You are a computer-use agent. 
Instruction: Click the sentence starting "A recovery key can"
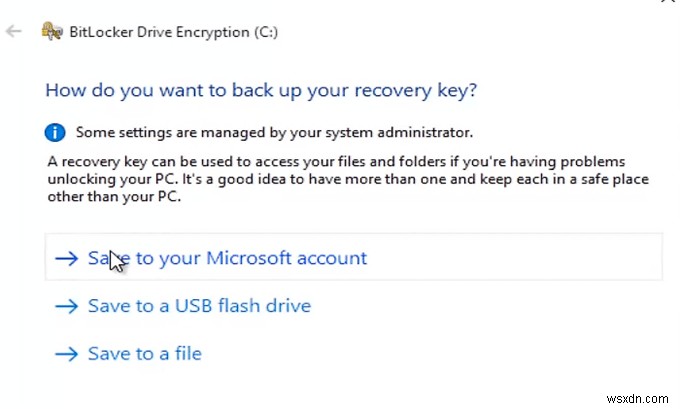tap(200, 161)
